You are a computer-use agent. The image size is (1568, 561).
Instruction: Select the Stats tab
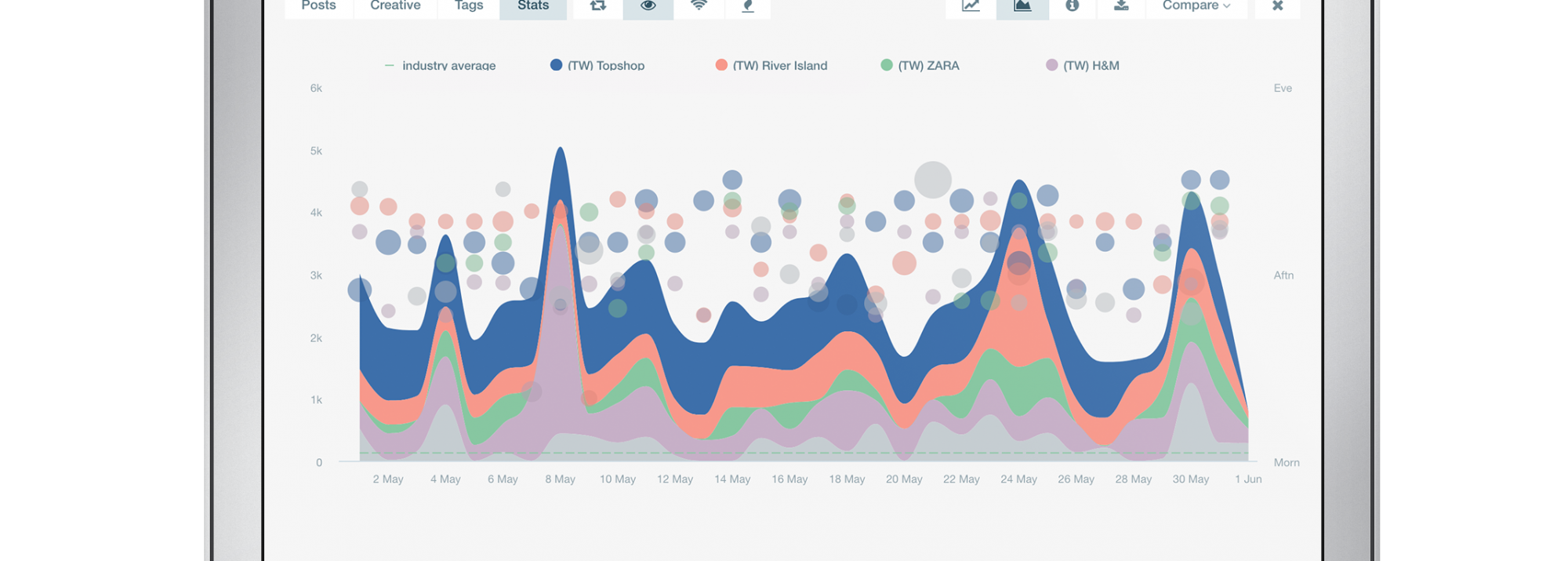click(533, 6)
